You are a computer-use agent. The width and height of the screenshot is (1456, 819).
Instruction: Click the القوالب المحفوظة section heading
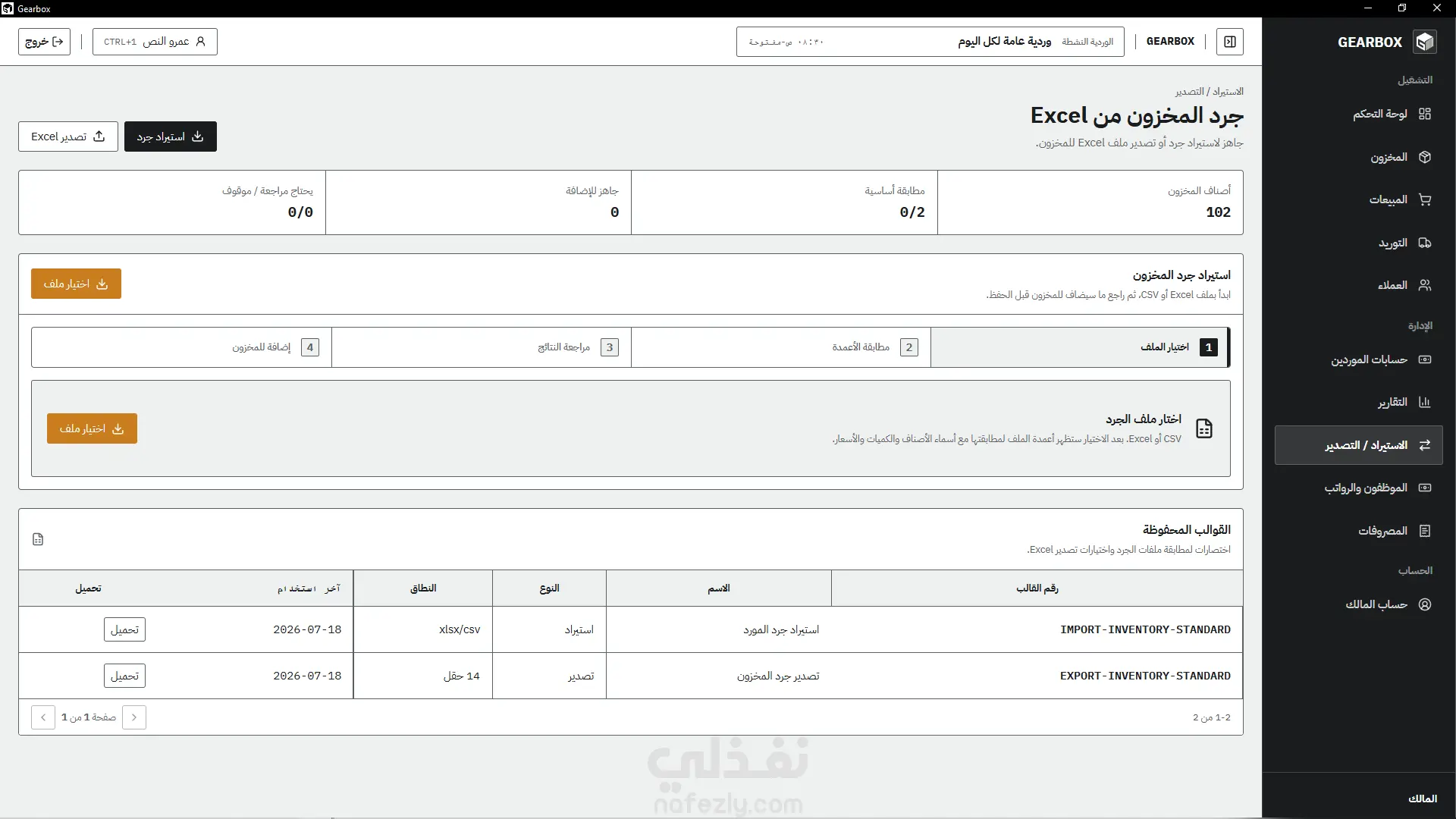click(x=1187, y=529)
